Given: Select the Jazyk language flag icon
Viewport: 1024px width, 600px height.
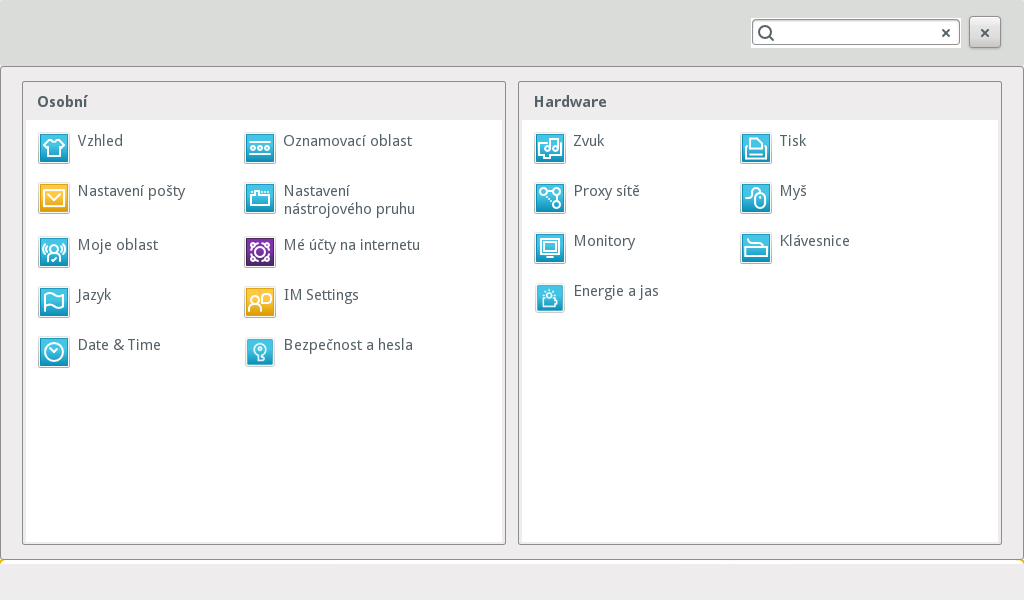Looking at the screenshot, I should click(x=54, y=302).
